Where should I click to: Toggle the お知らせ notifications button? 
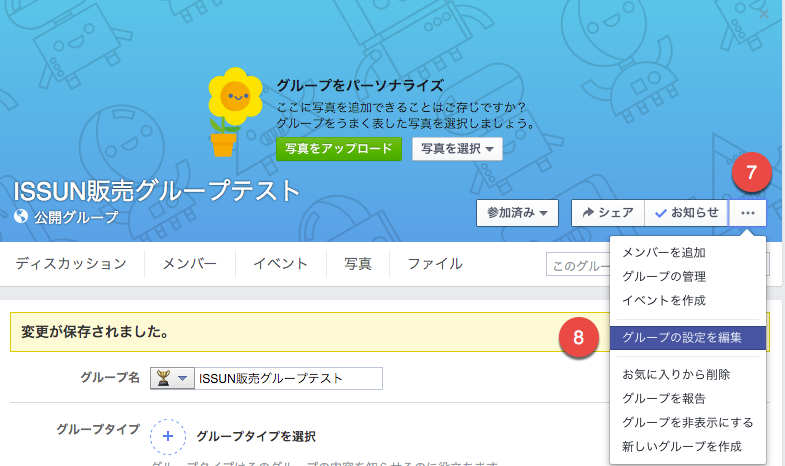tap(686, 213)
